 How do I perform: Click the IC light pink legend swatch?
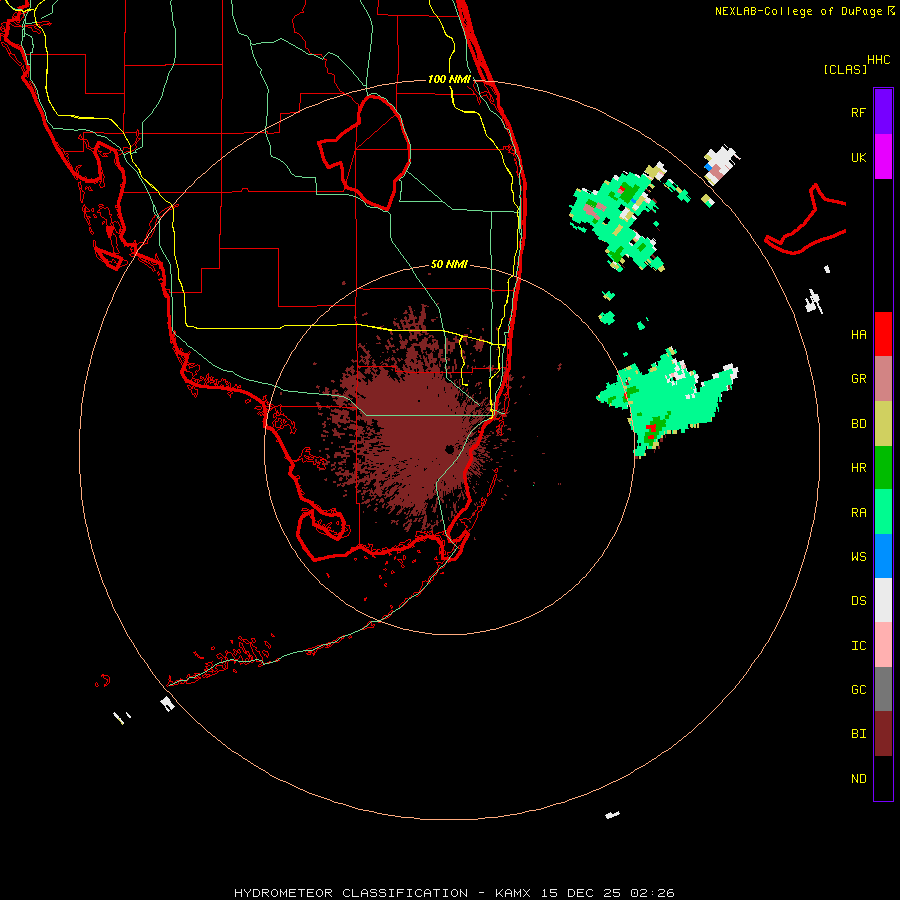click(883, 645)
